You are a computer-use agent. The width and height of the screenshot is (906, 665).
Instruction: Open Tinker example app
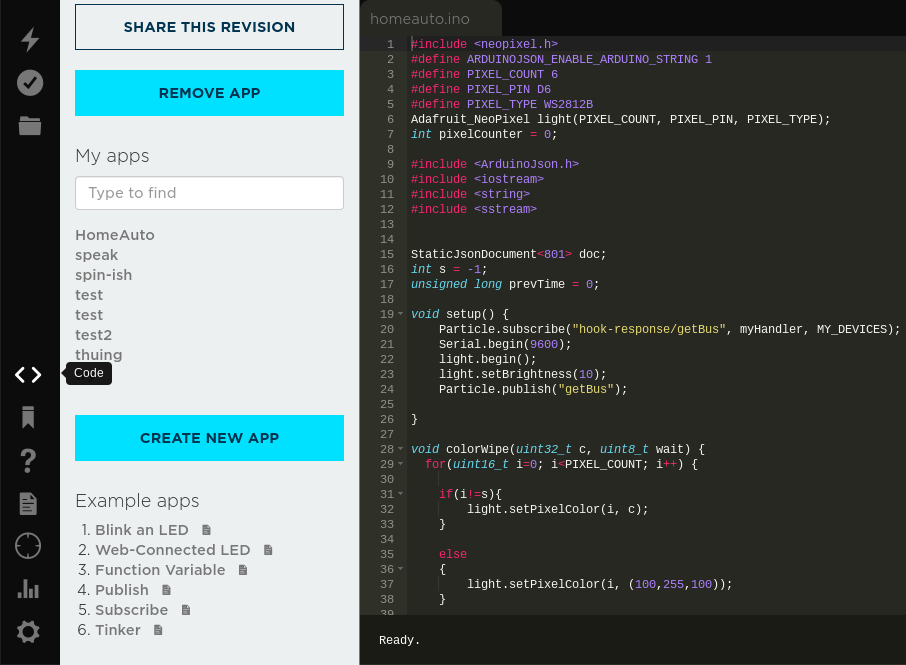118,630
